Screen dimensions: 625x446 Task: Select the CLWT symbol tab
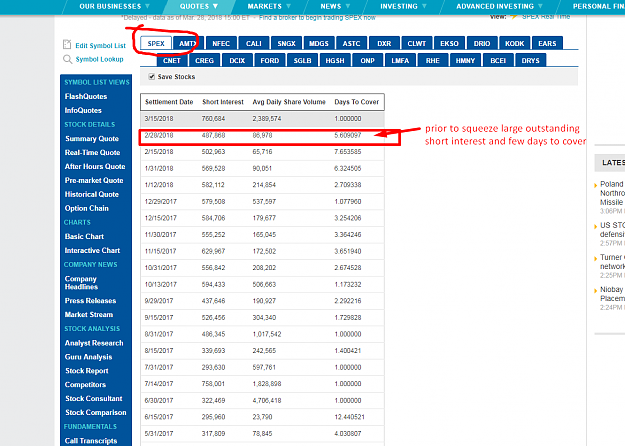417,43
